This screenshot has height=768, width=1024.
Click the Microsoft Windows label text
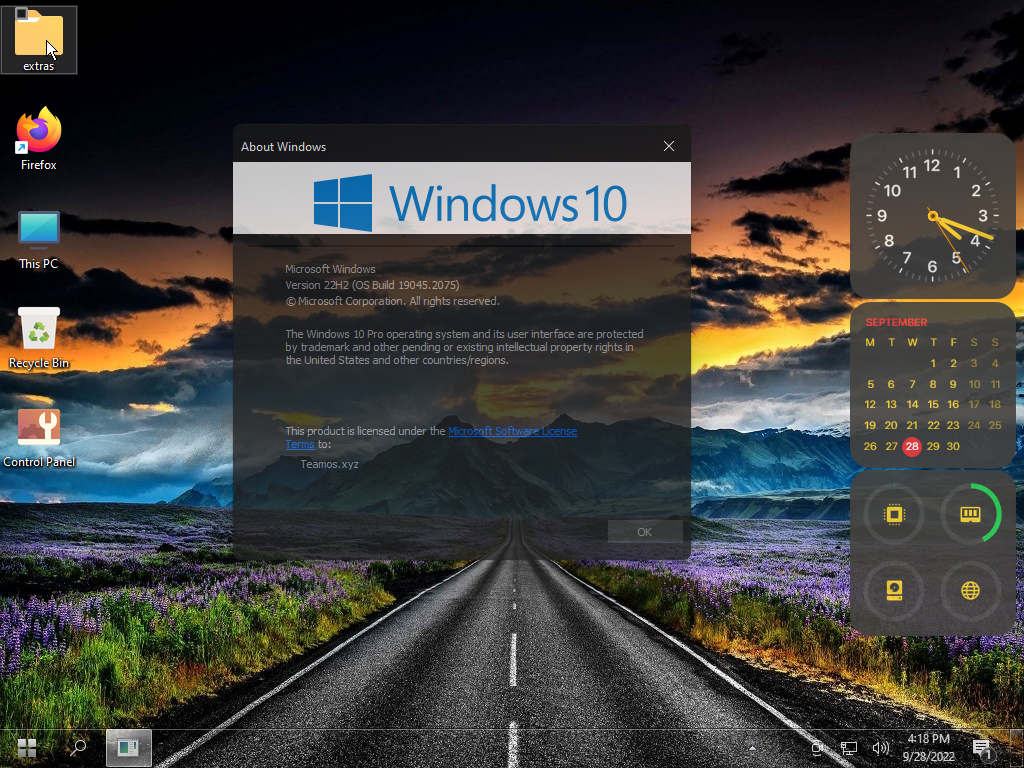(330, 268)
